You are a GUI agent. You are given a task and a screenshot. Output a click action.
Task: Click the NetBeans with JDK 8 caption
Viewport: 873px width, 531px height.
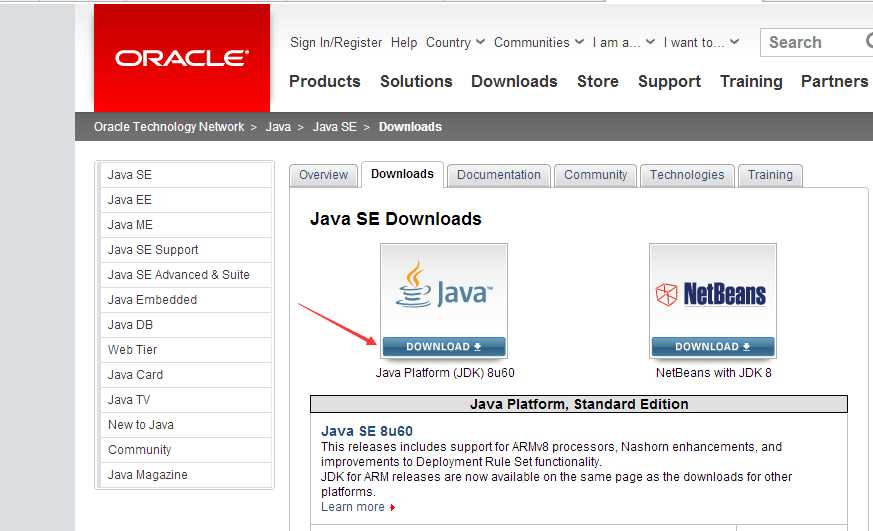[713, 373]
